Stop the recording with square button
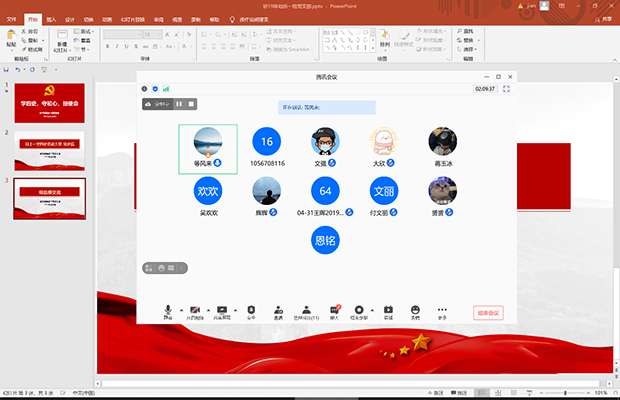Screen dimensions: 620x400 tap(191, 103)
